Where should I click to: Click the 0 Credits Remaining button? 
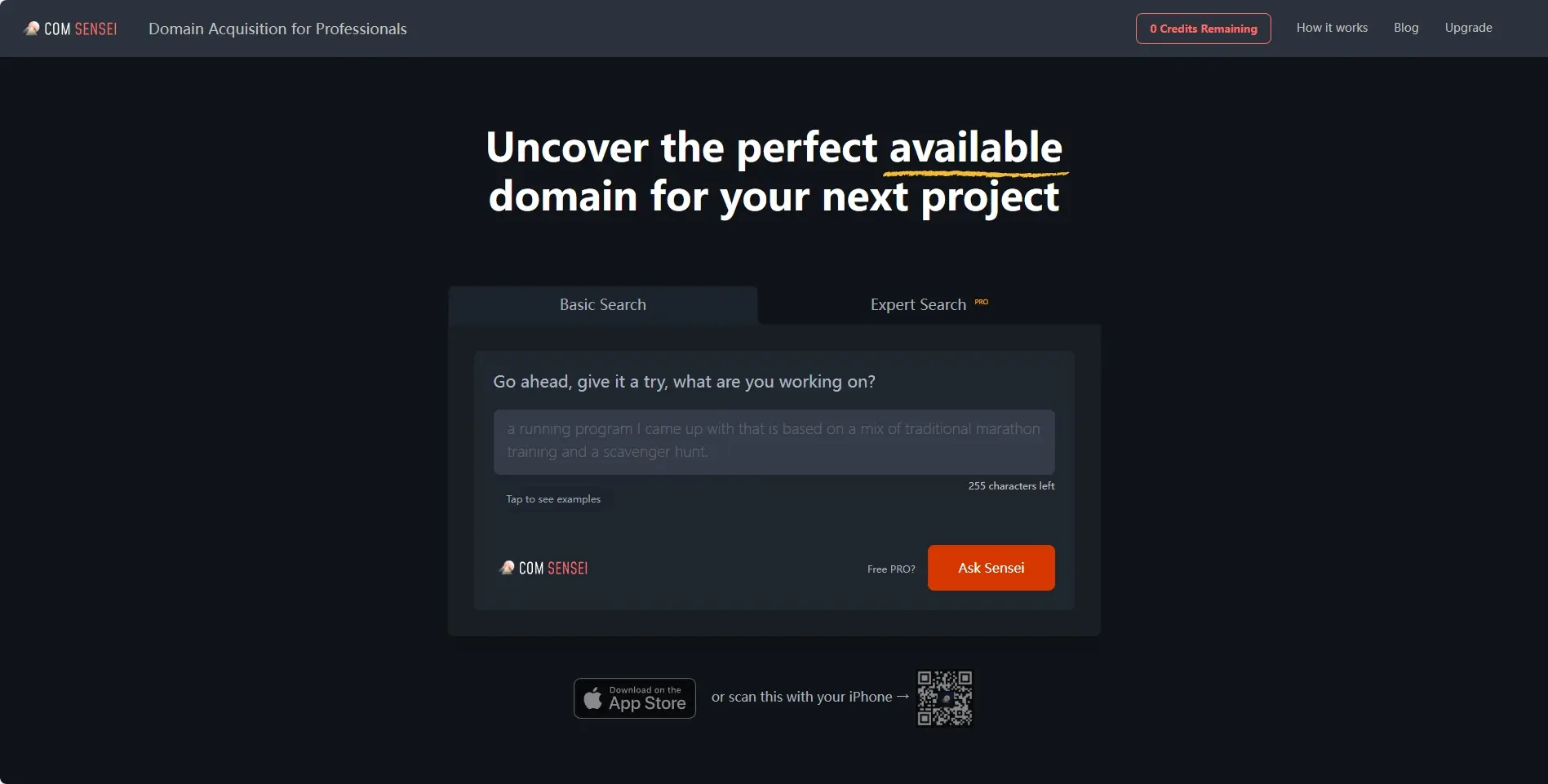coord(1203,29)
